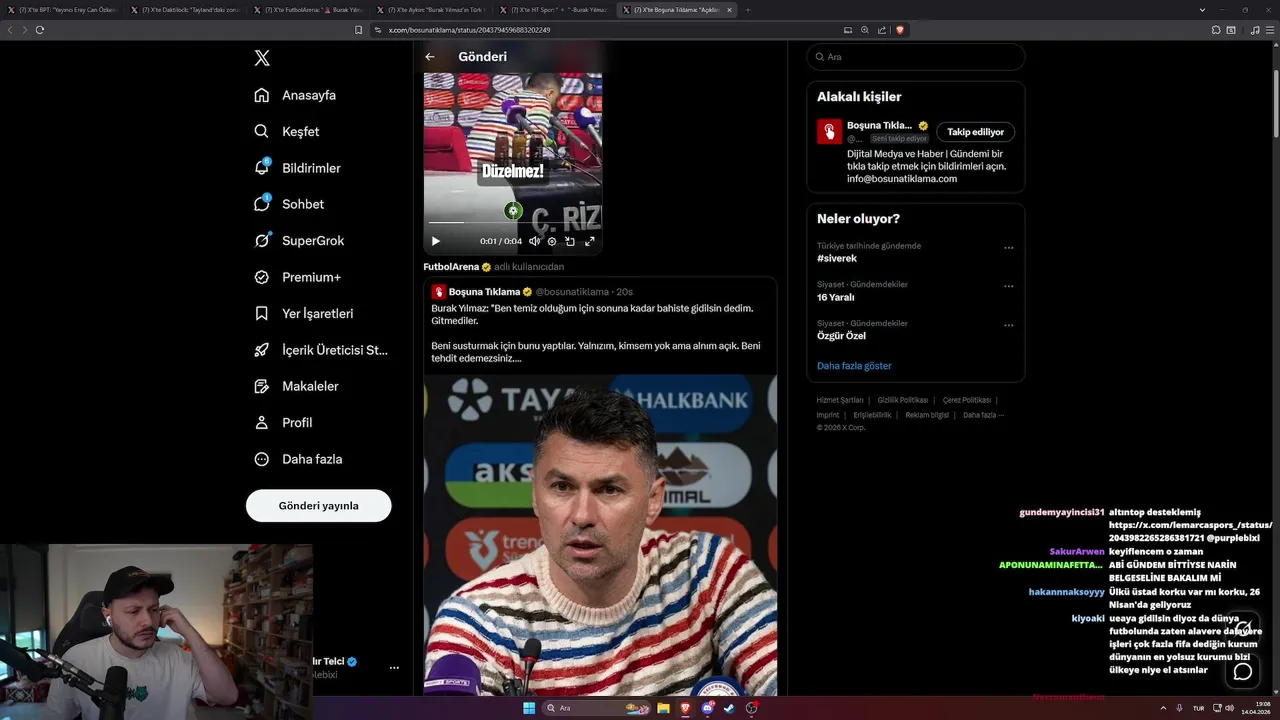Open Profil page
This screenshot has height=720, width=1280.
click(283, 422)
